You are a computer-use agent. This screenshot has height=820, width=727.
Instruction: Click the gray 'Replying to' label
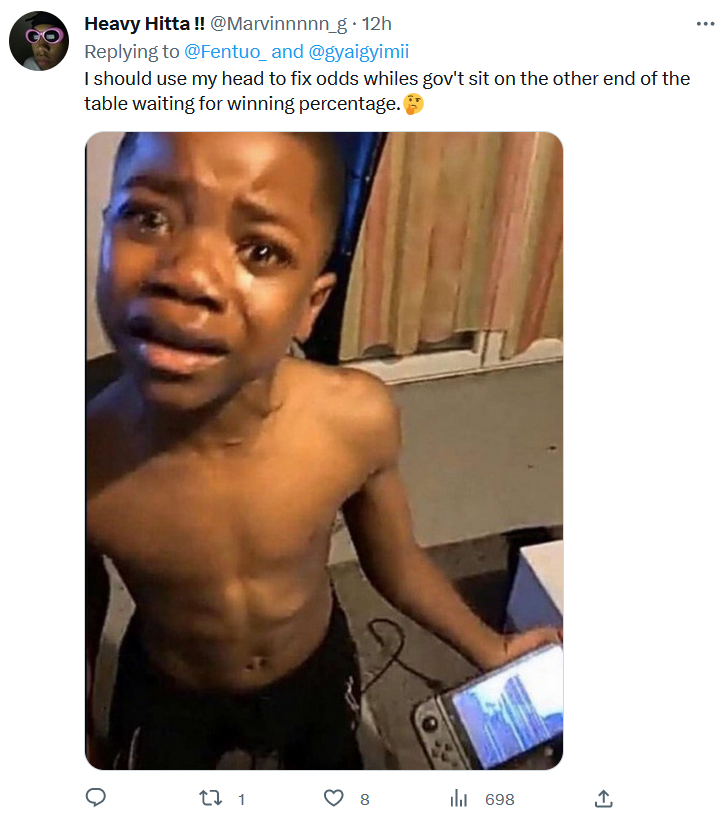coord(132,52)
